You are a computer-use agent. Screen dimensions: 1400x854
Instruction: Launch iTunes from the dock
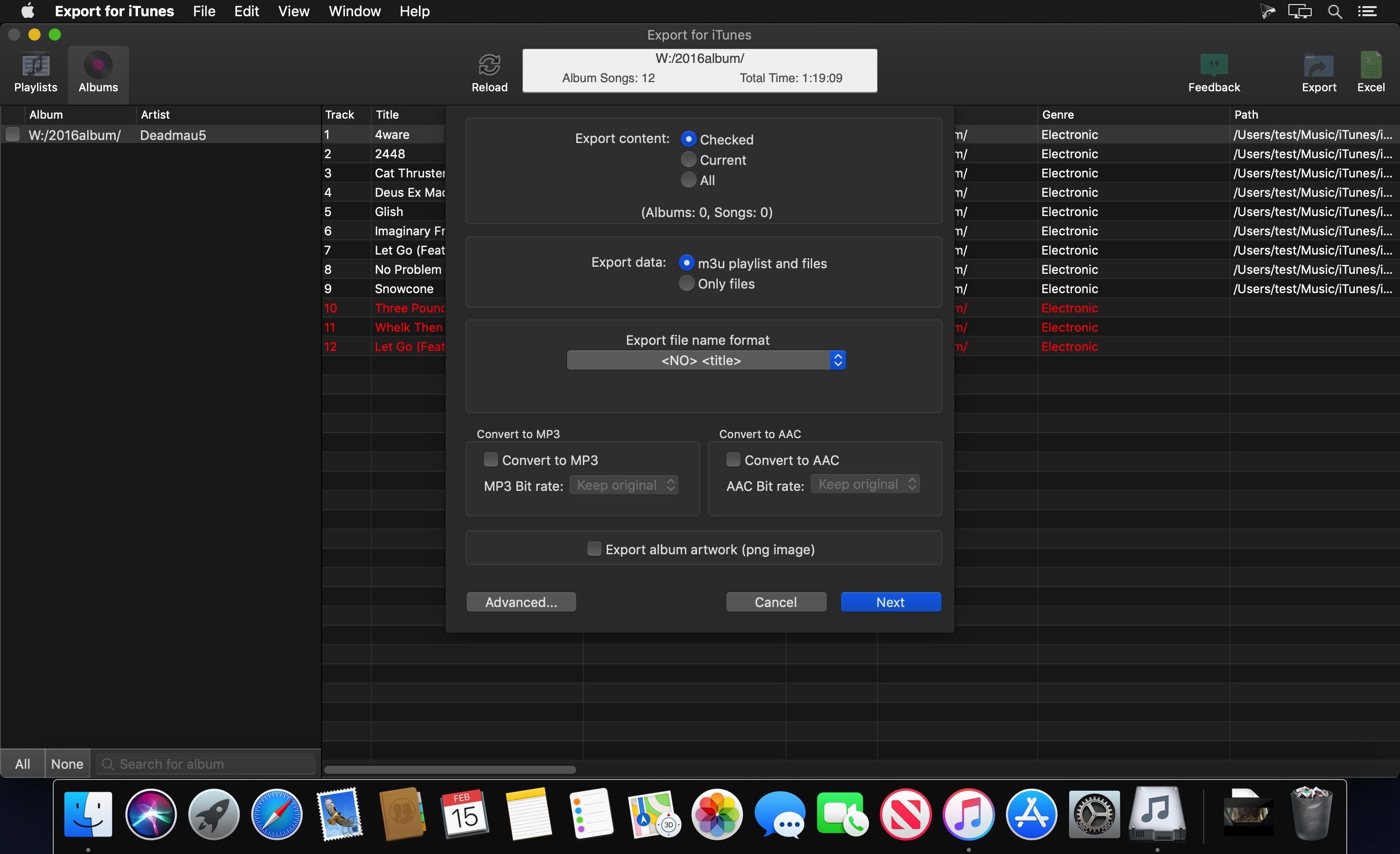pyautogui.click(x=968, y=813)
